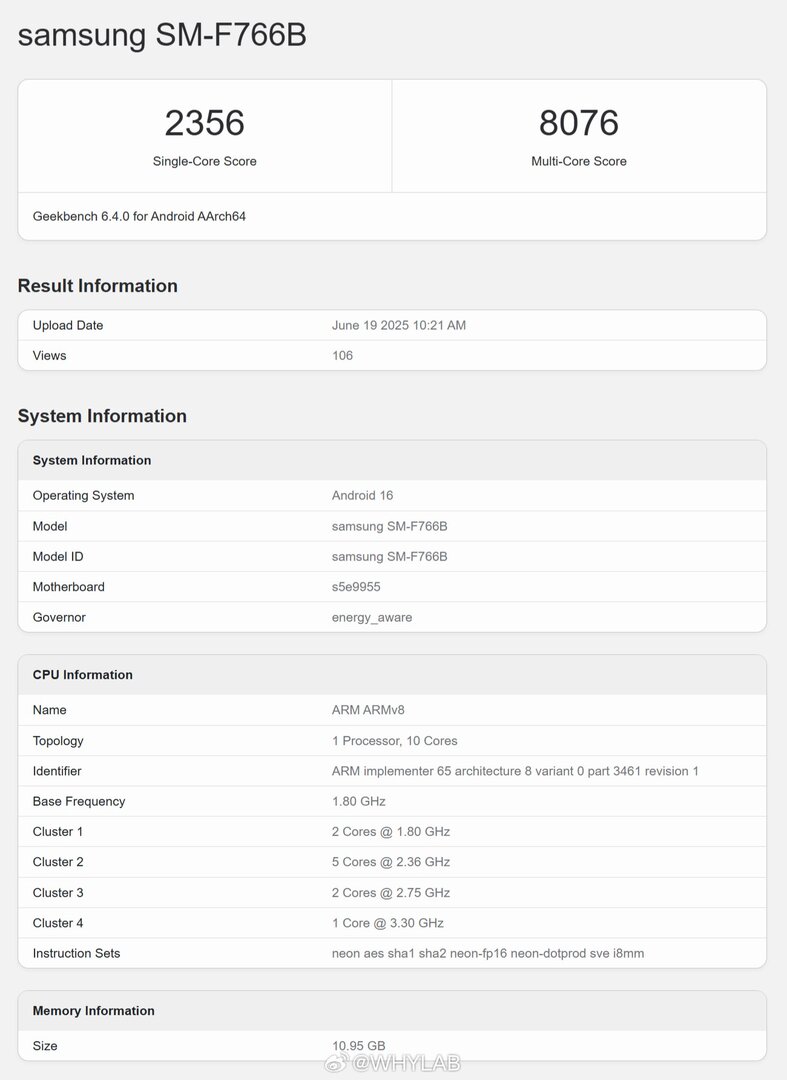Select the 8076 multi-core score
Screen dimensions: 787x1080
pyautogui.click(x=578, y=123)
